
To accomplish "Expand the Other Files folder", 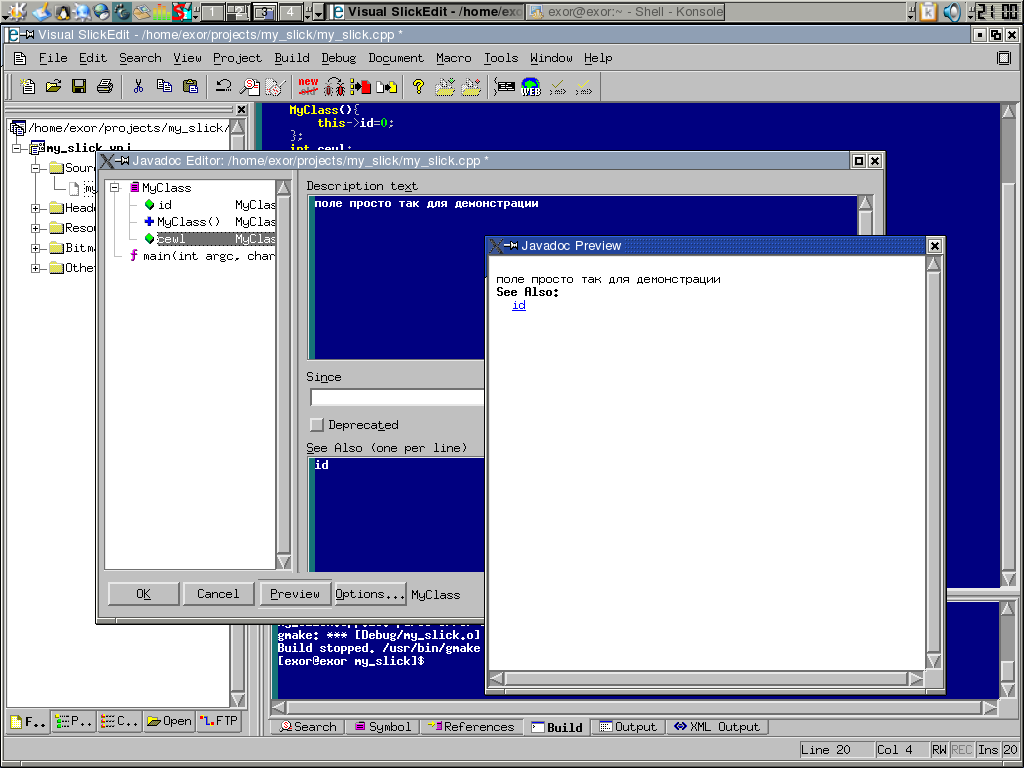I will click(x=36, y=268).
